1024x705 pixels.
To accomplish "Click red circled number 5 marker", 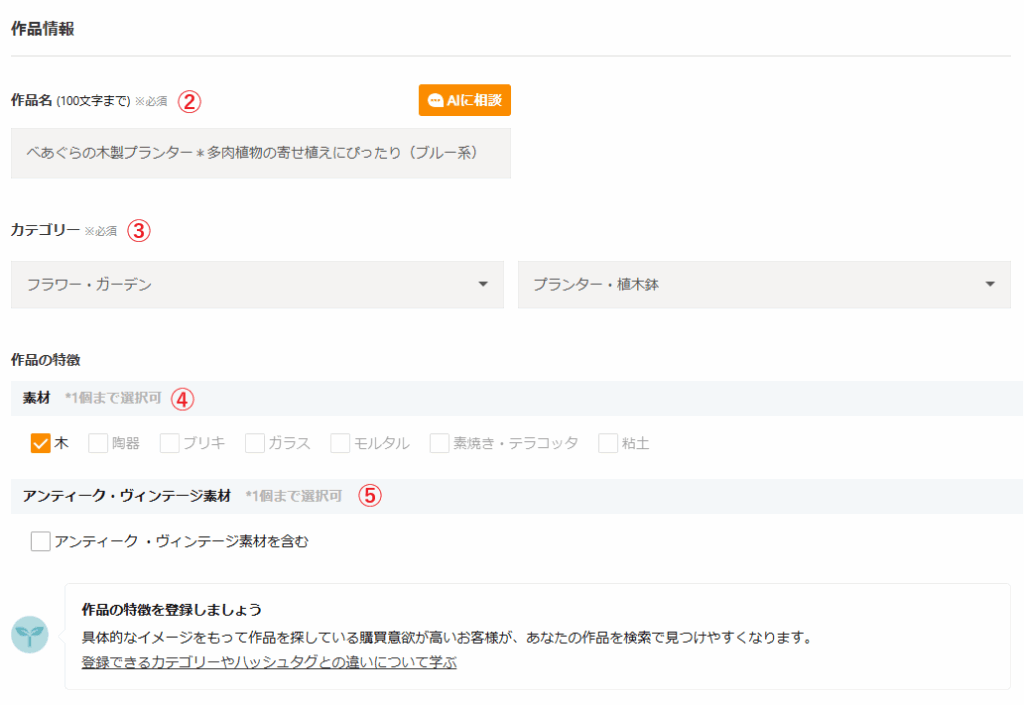I will (x=370, y=495).
